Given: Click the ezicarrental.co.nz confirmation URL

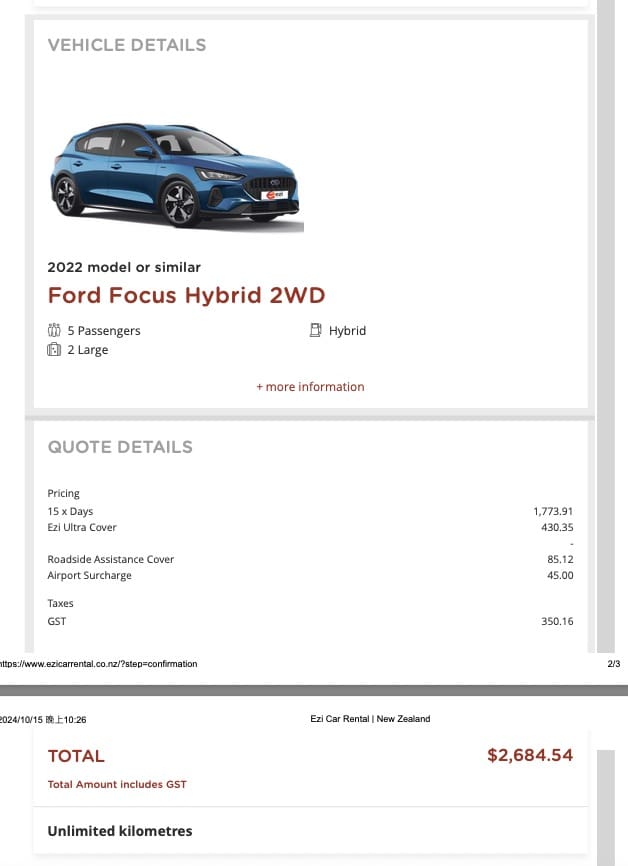Looking at the screenshot, I should [x=98, y=664].
